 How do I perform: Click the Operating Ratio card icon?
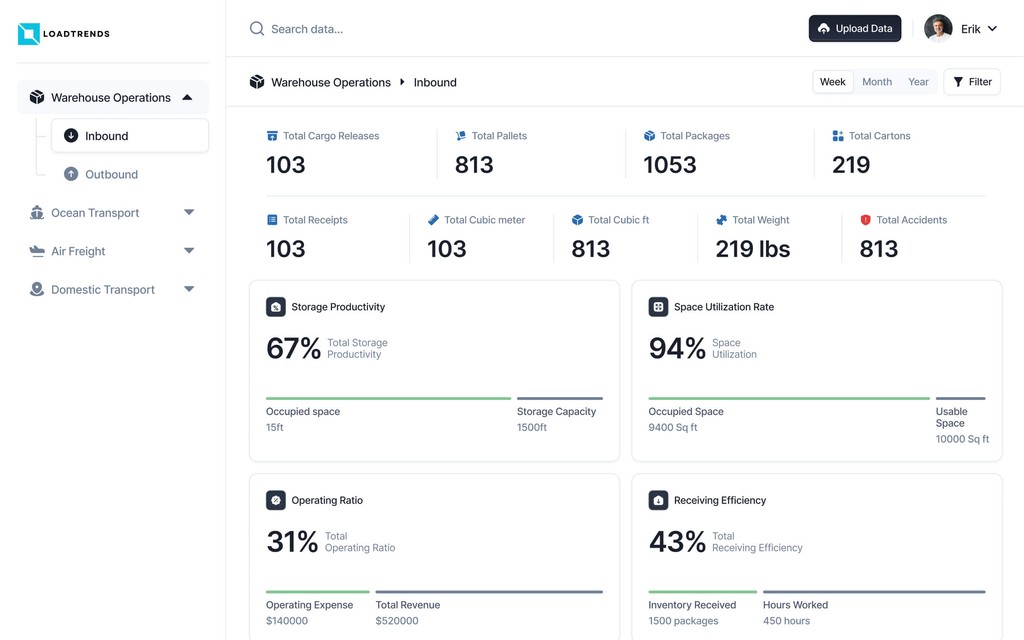coord(276,500)
